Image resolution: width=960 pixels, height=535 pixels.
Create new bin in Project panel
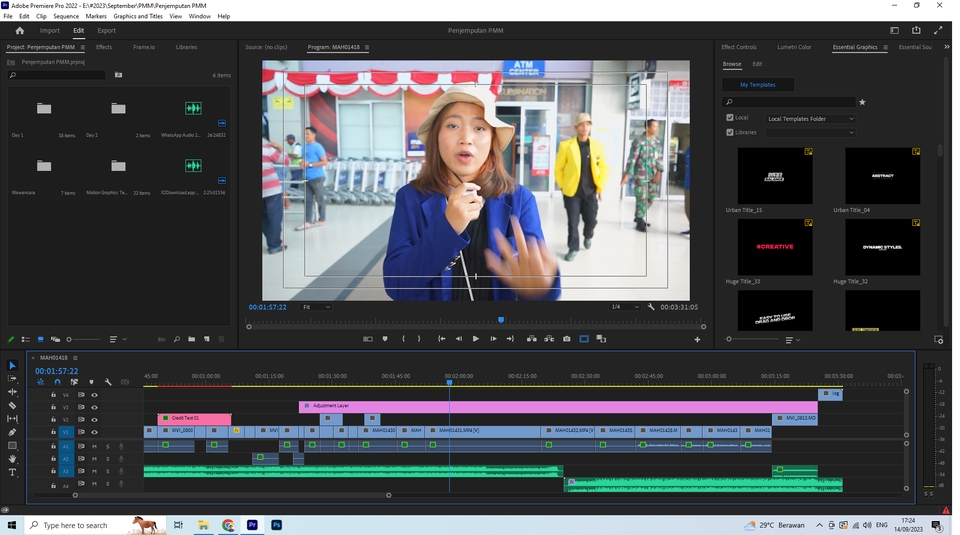(x=192, y=339)
